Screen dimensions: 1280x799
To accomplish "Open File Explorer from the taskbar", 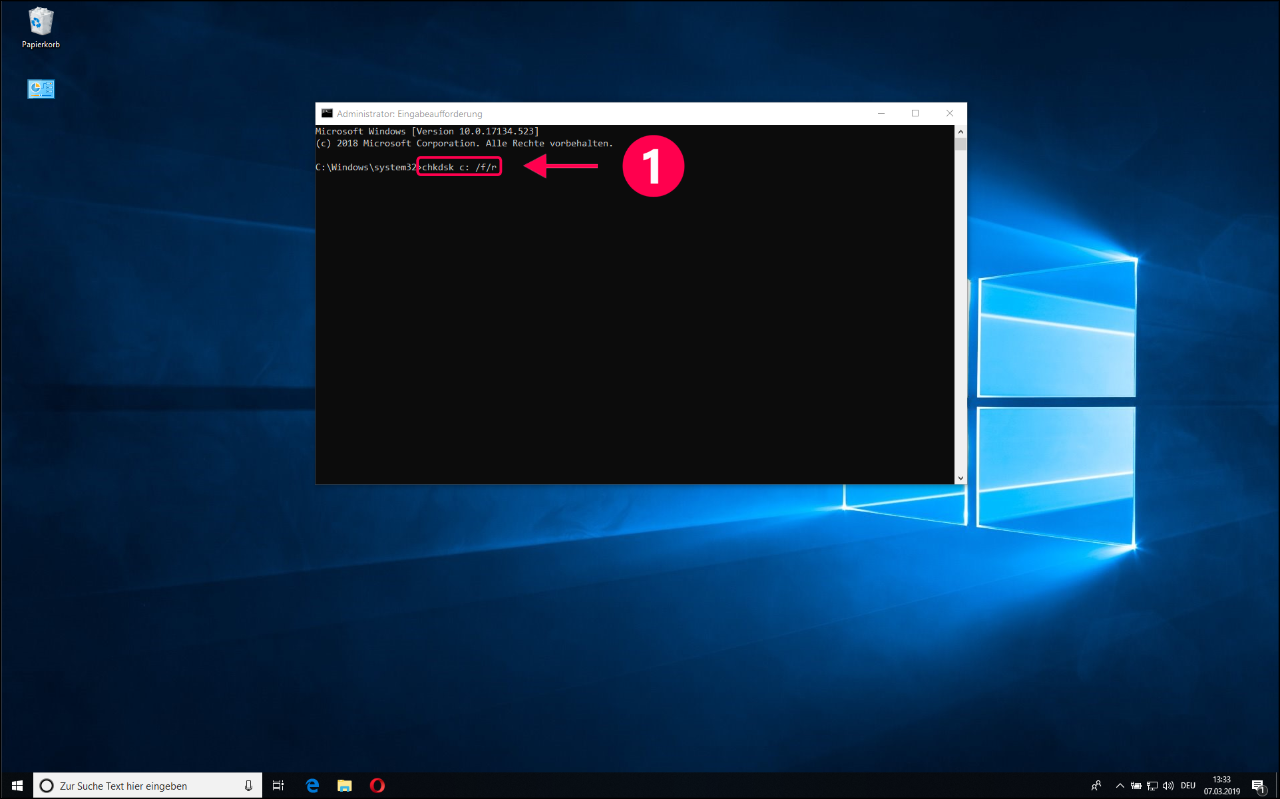I will pos(344,786).
